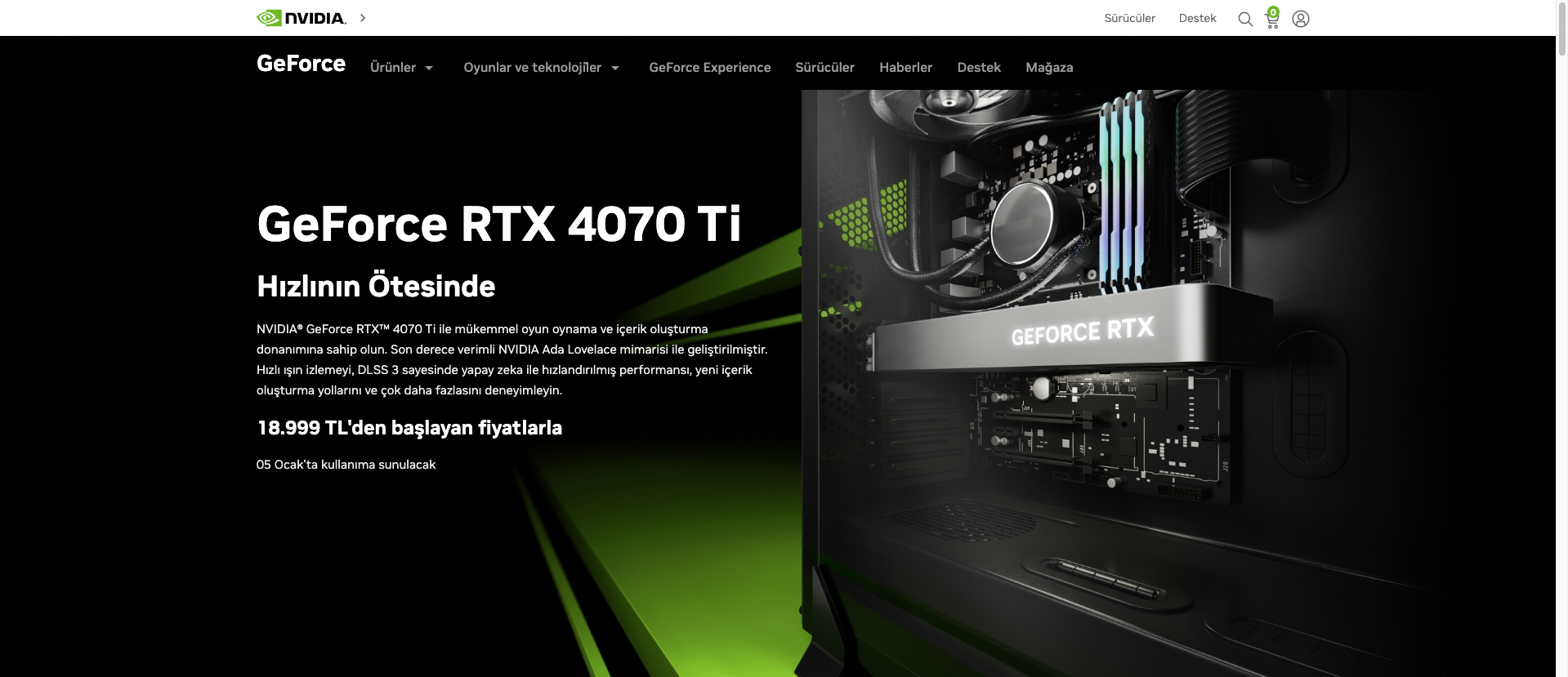The height and width of the screenshot is (677, 1568).
Task: Open the GeForce Experience menu item
Action: pos(710,68)
